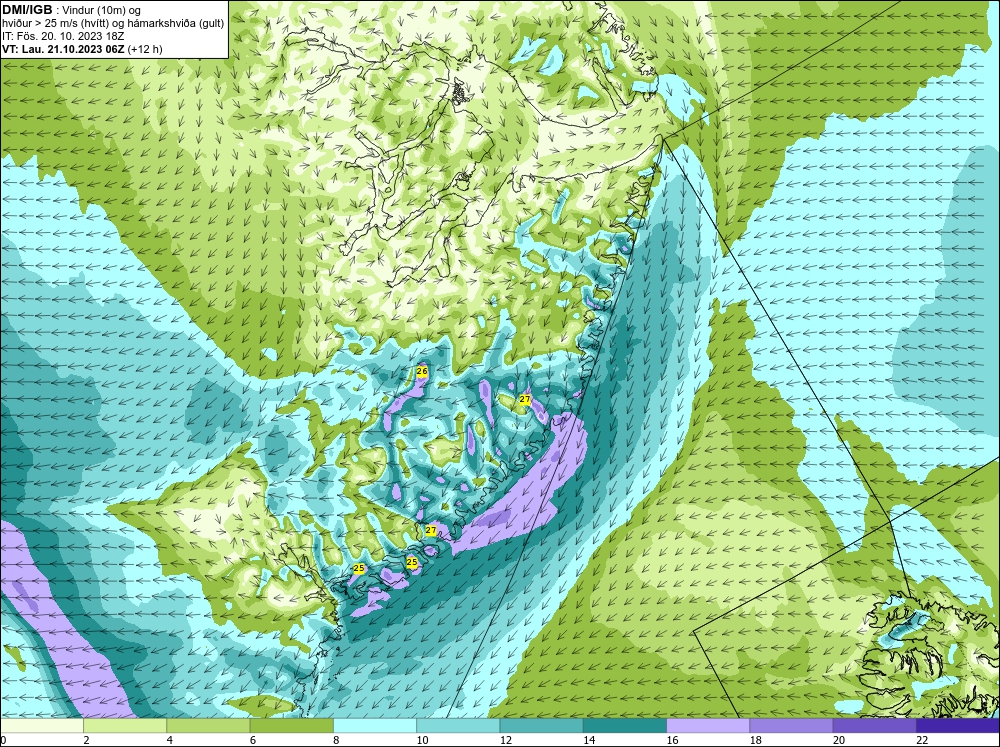This screenshot has height=747, width=1000.
Task: Click the 4–6 m/s green legend swatch
Action: coord(209,726)
